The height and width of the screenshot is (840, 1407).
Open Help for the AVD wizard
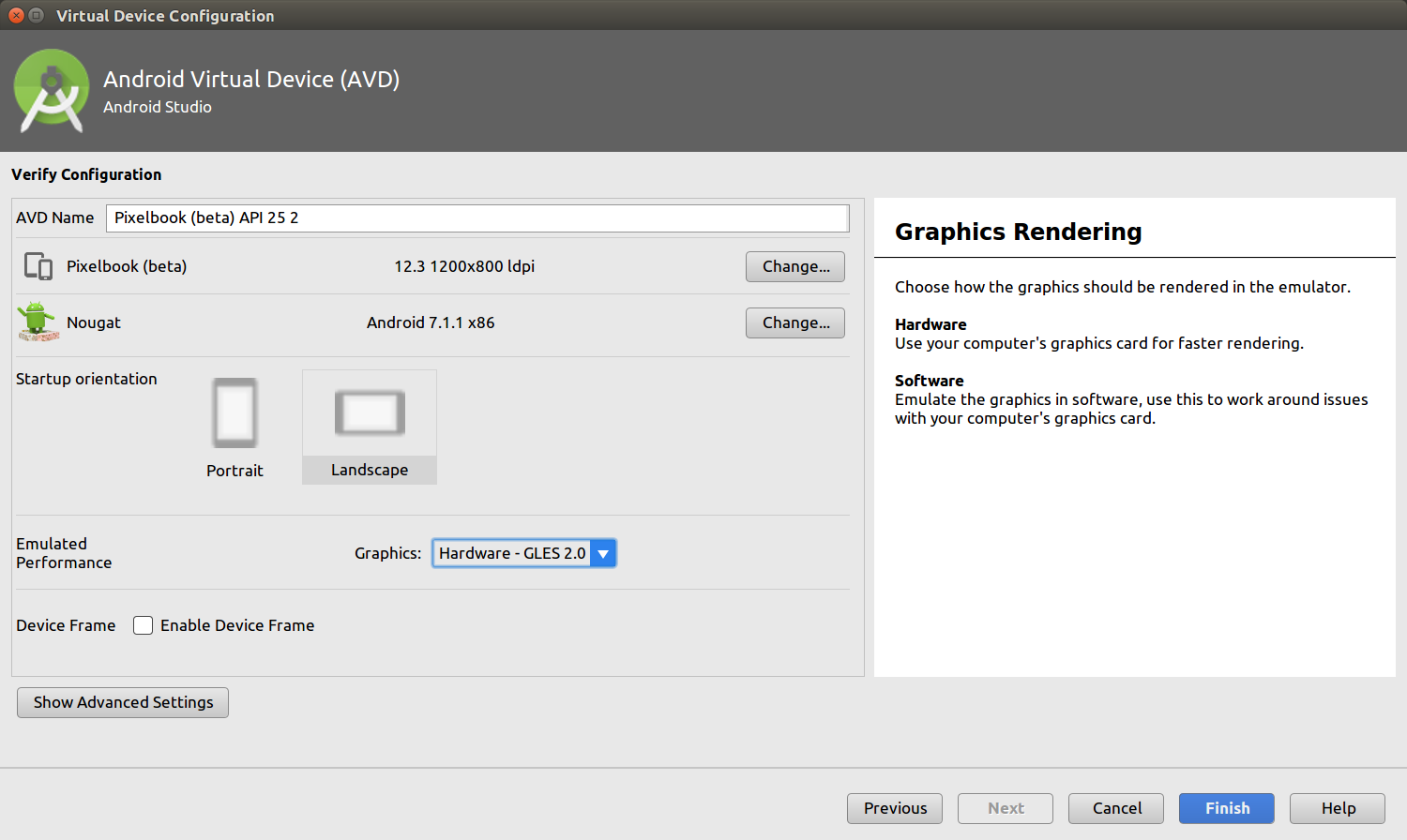tap(1338, 808)
